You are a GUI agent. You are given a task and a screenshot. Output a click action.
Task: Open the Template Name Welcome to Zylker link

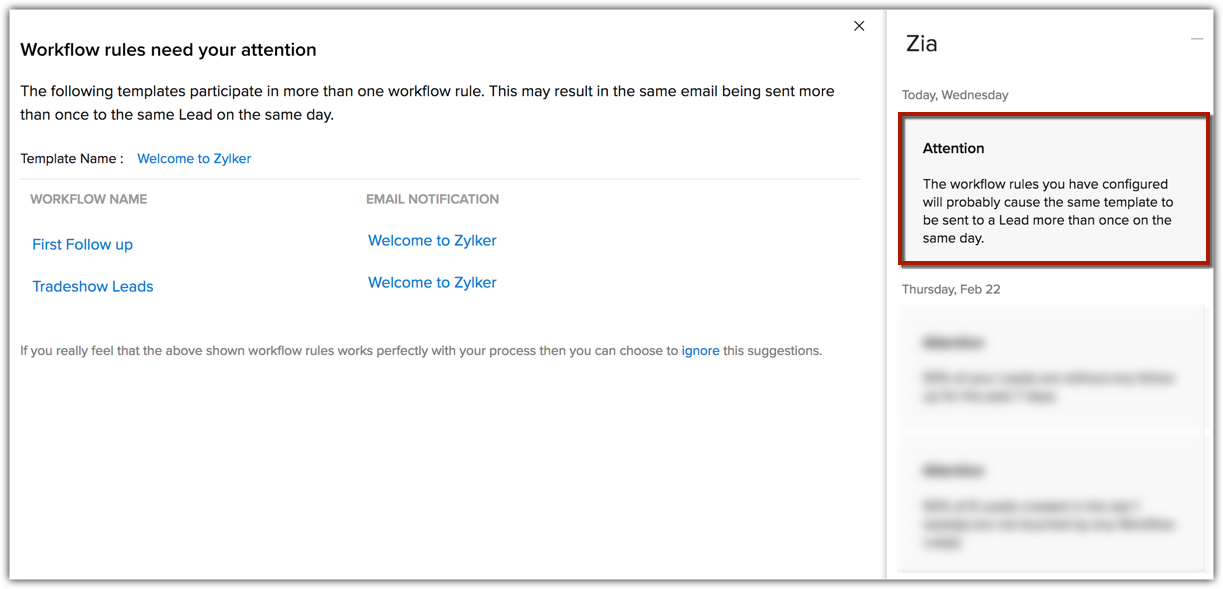[194, 158]
